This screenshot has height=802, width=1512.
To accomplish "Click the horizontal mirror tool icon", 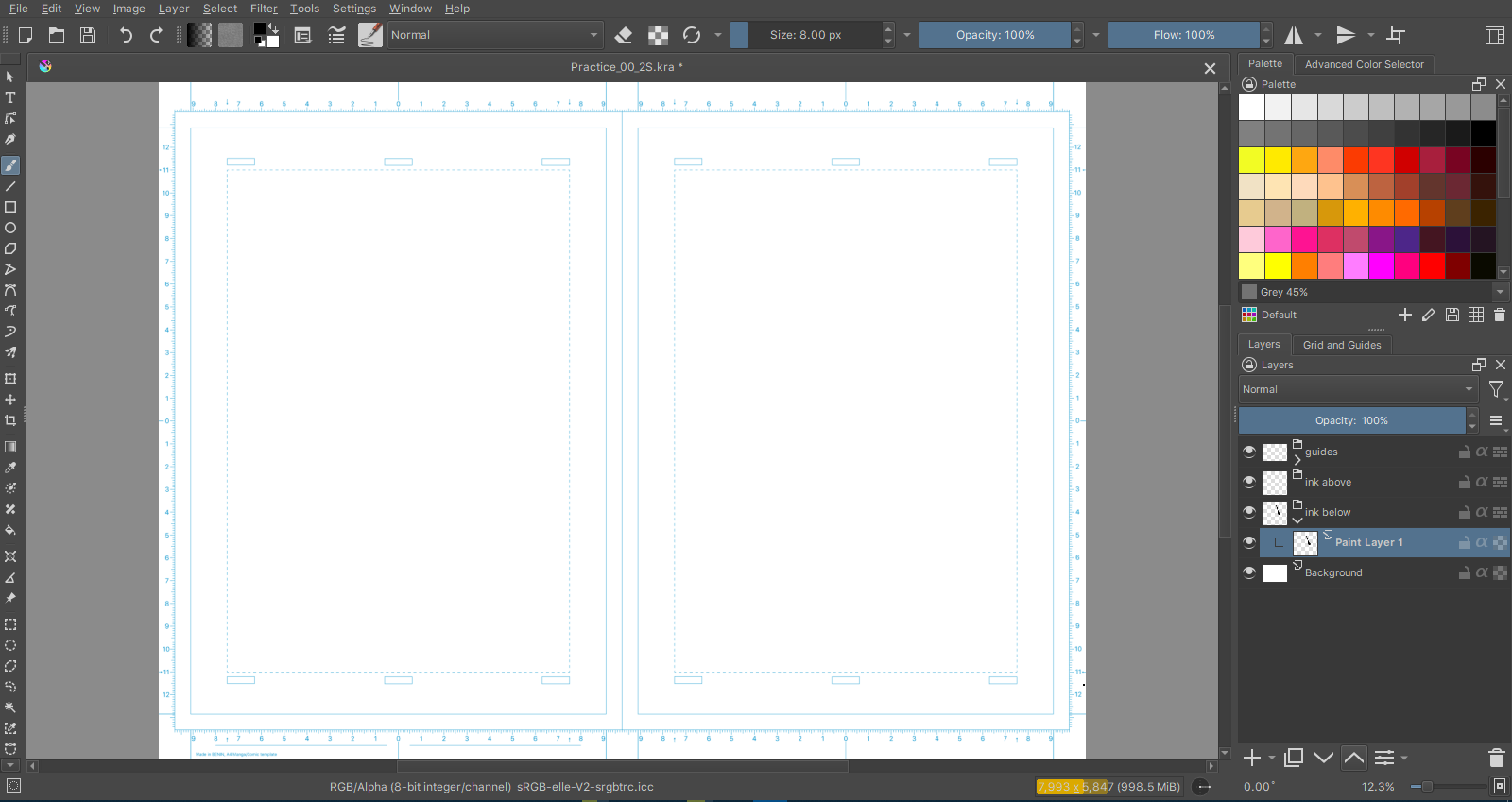I will [1294, 35].
